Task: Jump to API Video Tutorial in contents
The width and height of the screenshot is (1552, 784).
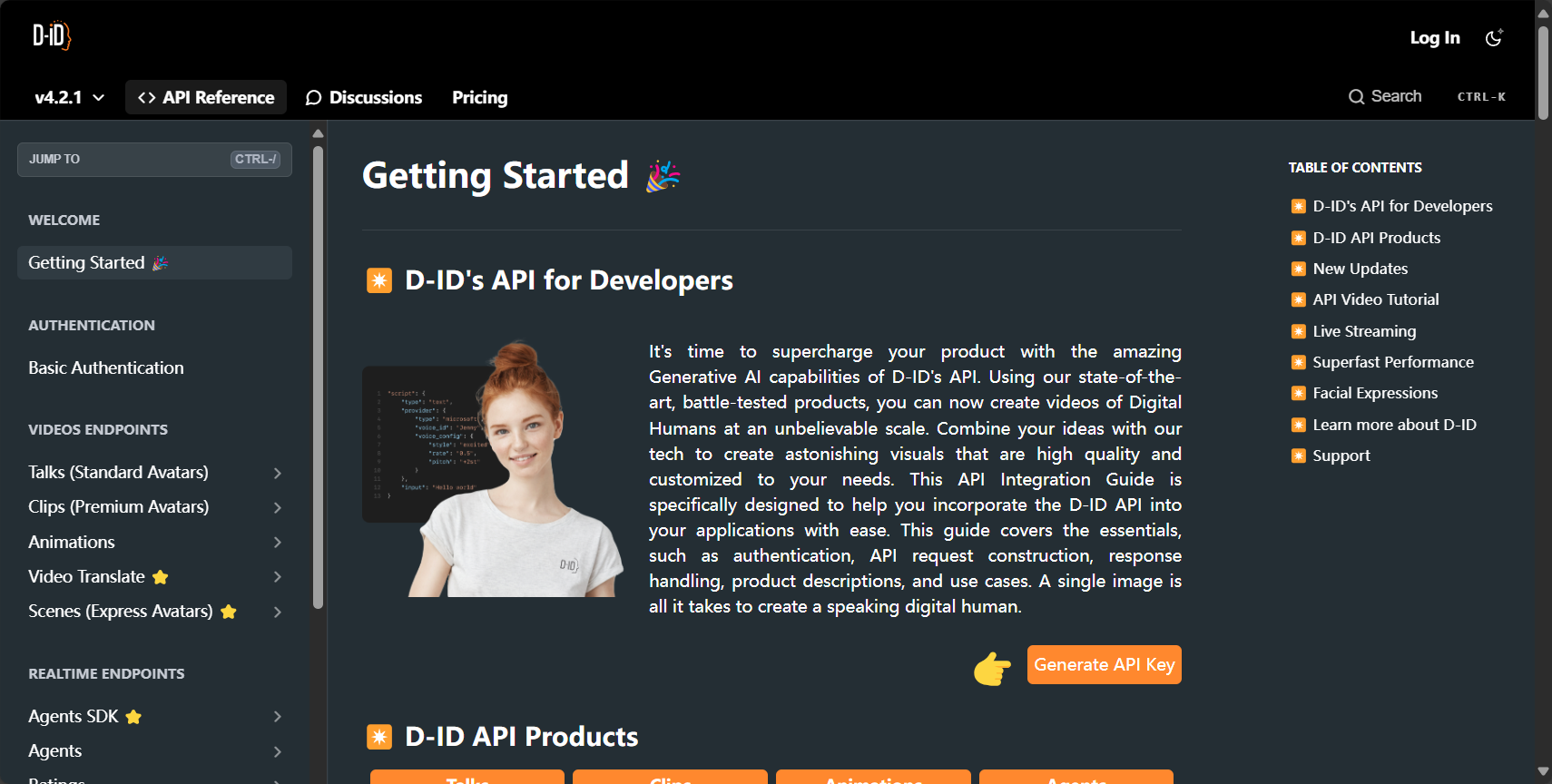Action: tap(1375, 299)
